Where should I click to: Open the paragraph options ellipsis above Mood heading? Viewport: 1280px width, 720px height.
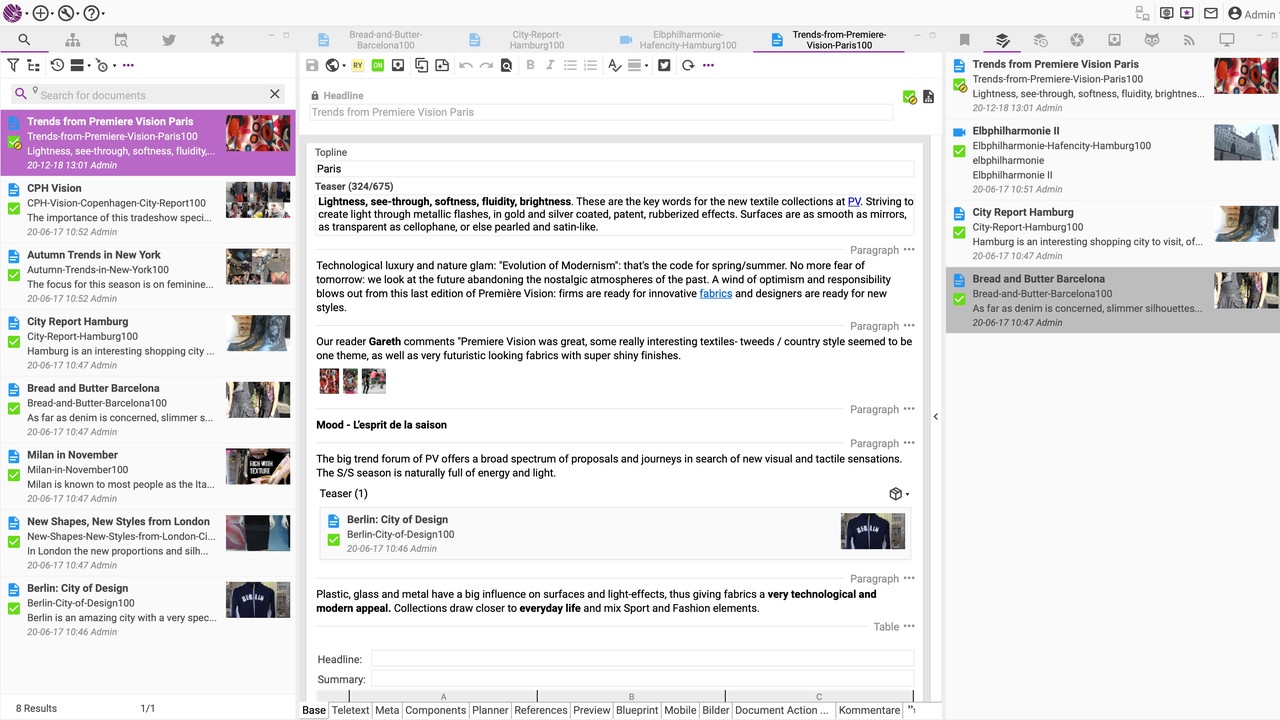click(909, 409)
